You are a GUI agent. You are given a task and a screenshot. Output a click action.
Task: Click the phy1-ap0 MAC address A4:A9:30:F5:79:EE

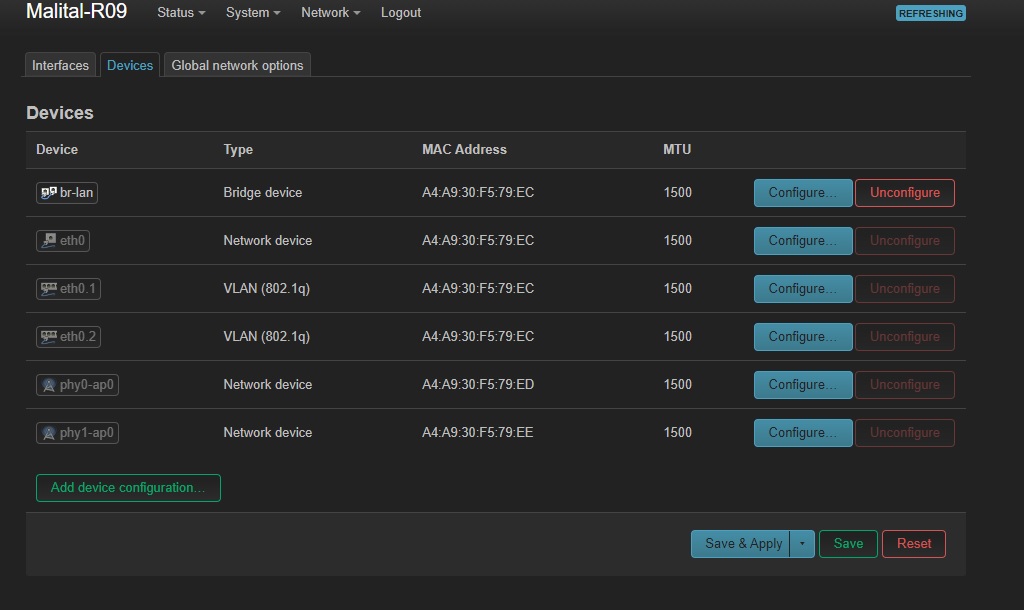click(477, 432)
